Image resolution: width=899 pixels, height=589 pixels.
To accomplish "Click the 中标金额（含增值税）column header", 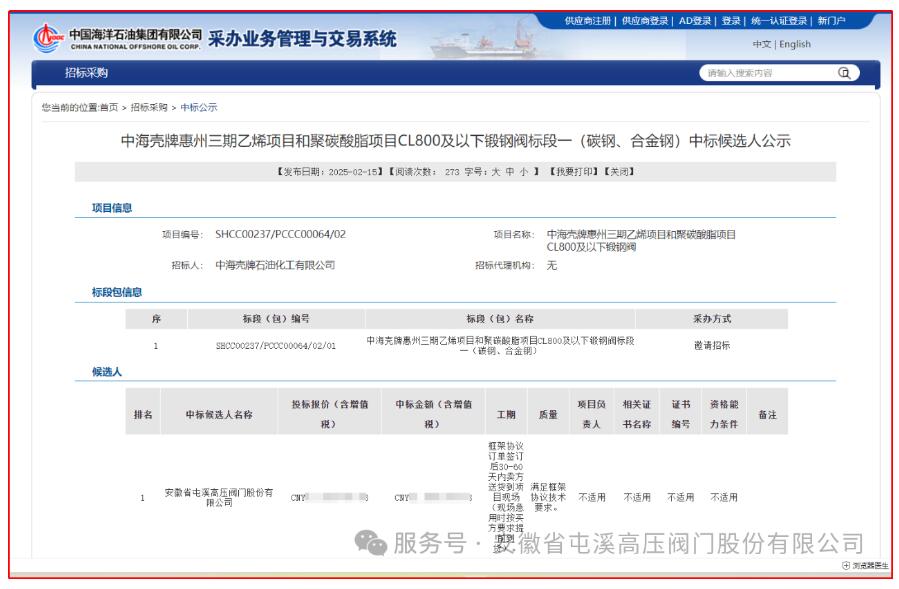I will 433,414.
